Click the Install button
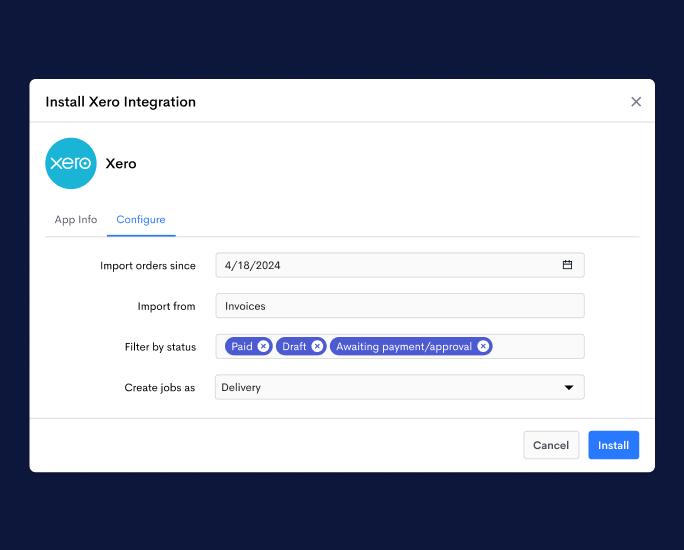Image resolution: width=684 pixels, height=550 pixels. 613,445
